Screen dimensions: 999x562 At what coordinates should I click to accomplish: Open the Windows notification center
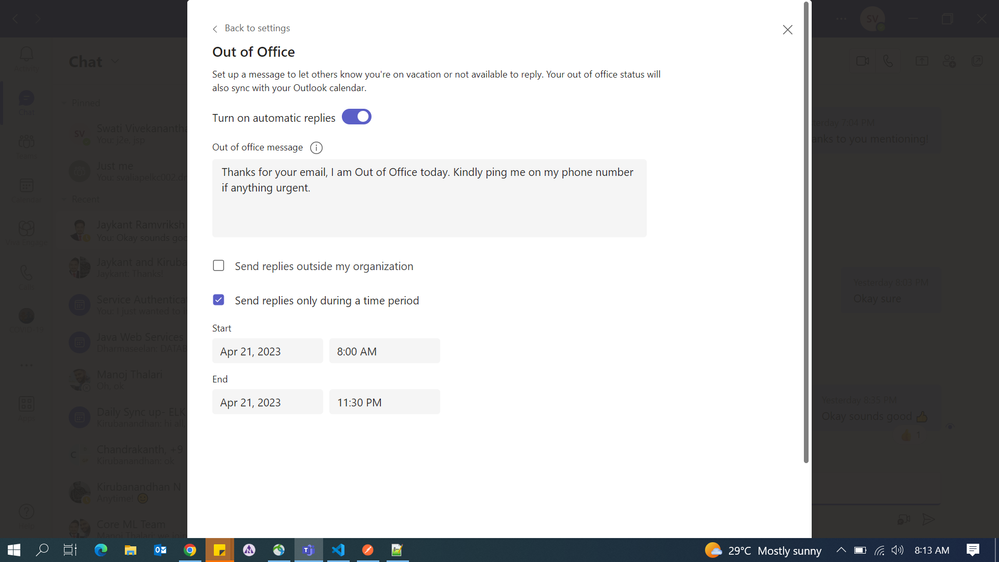tap(973, 550)
